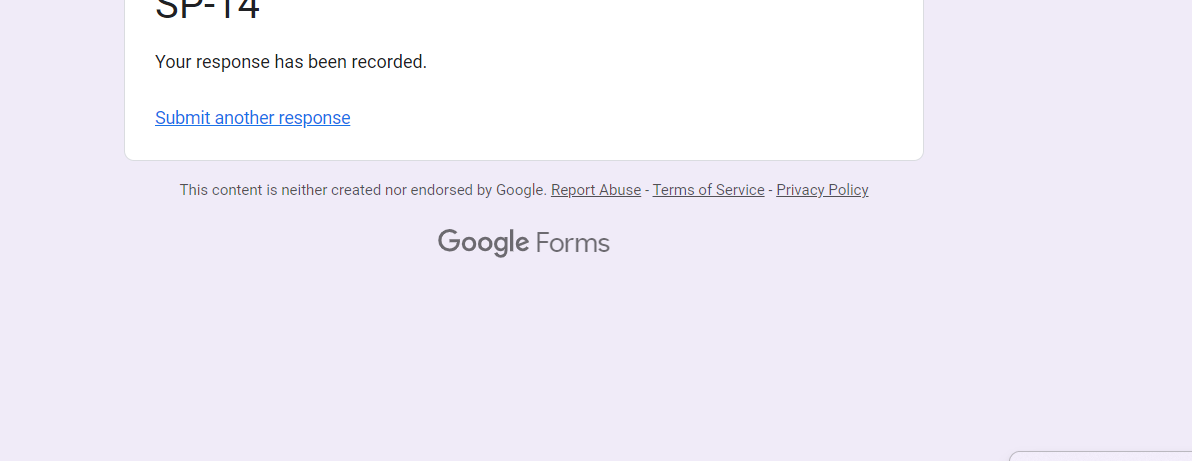Click the Submit another response link

point(252,118)
